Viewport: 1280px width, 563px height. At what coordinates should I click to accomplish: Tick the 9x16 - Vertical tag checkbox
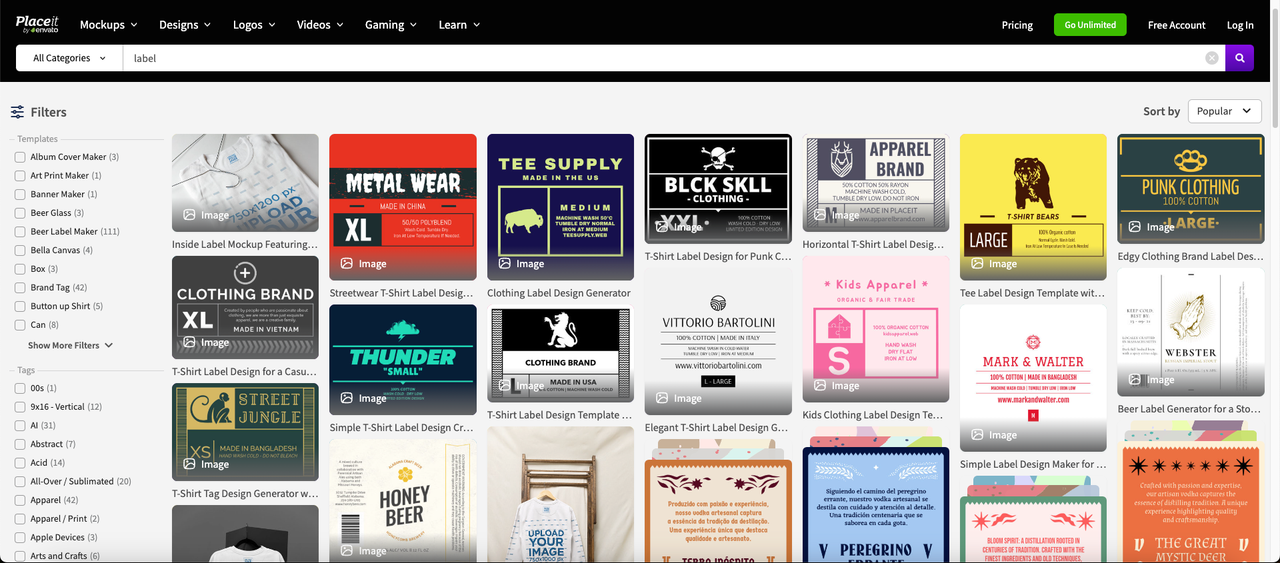[x=20, y=407]
